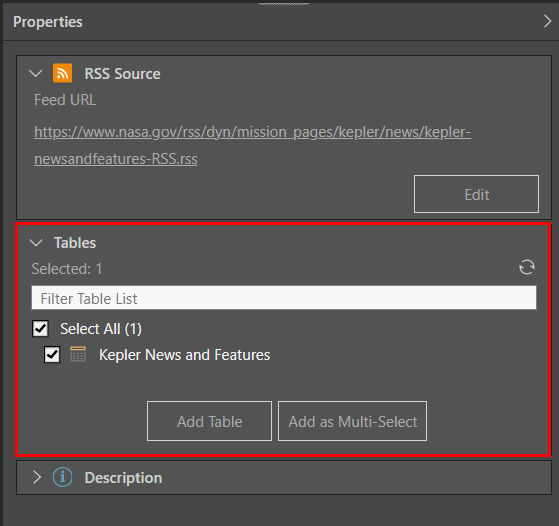The width and height of the screenshot is (559, 526).
Task: Click the Description info icon
Action: click(62, 477)
